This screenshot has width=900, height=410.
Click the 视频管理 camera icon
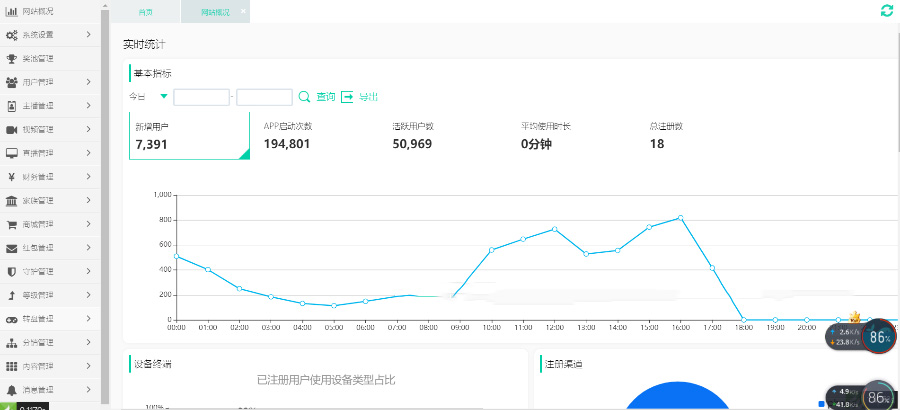(x=11, y=130)
